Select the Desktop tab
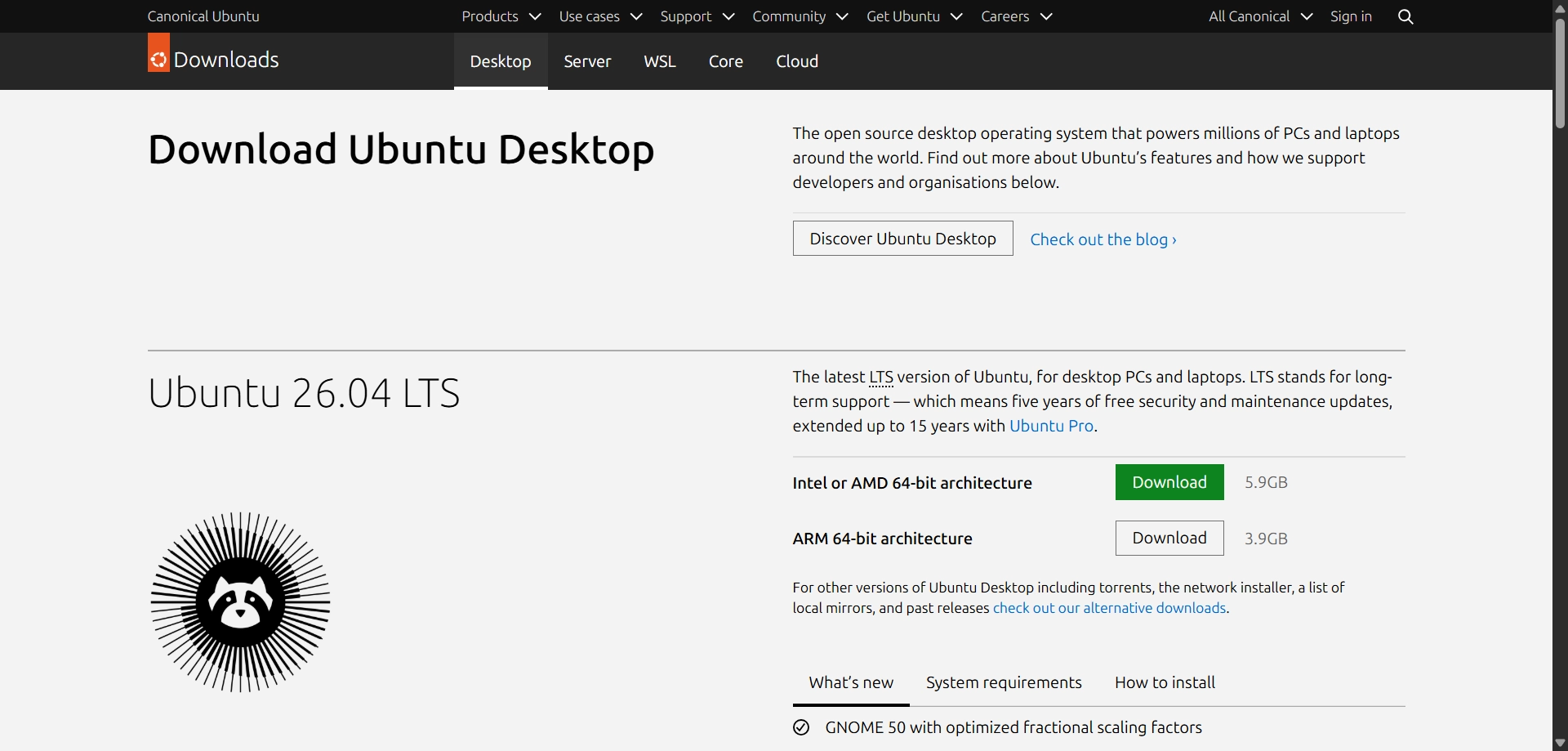Viewport: 1568px width, 751px height. point(501,61)
